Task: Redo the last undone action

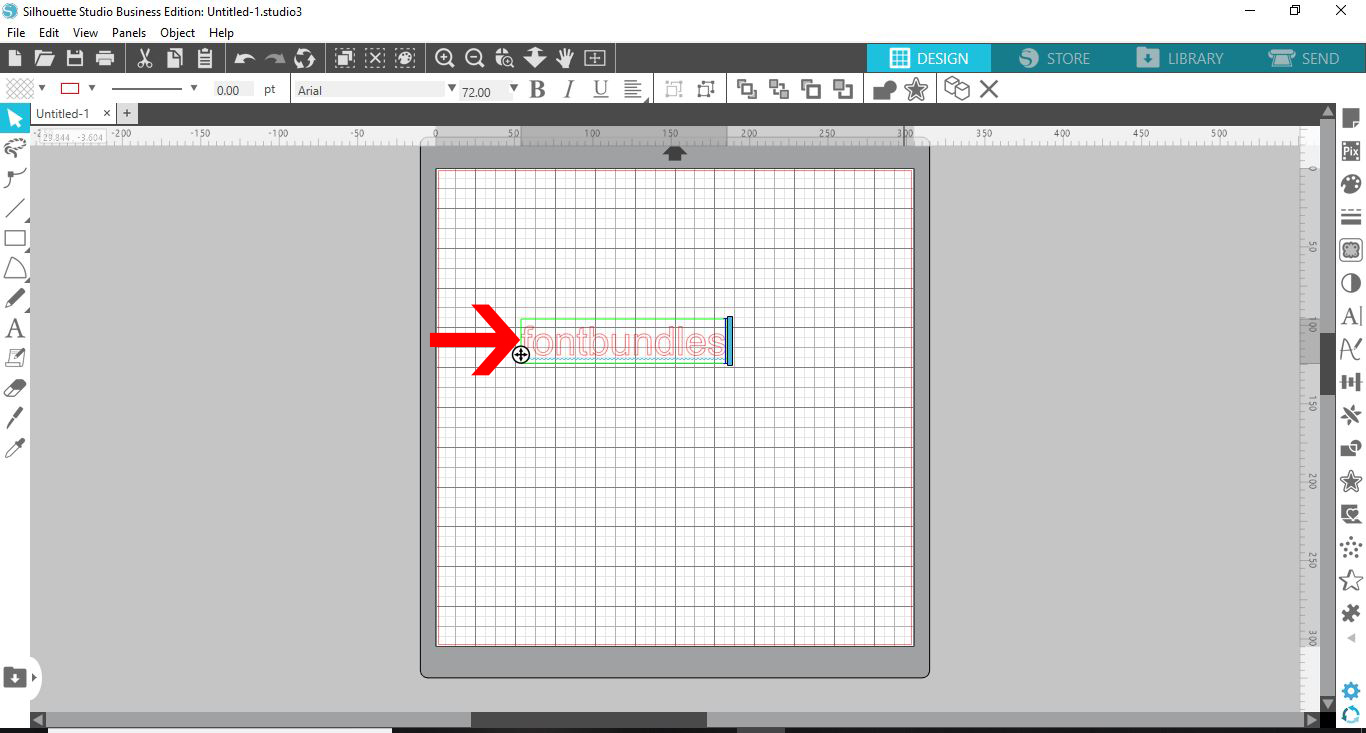Action: coord(275,59)
